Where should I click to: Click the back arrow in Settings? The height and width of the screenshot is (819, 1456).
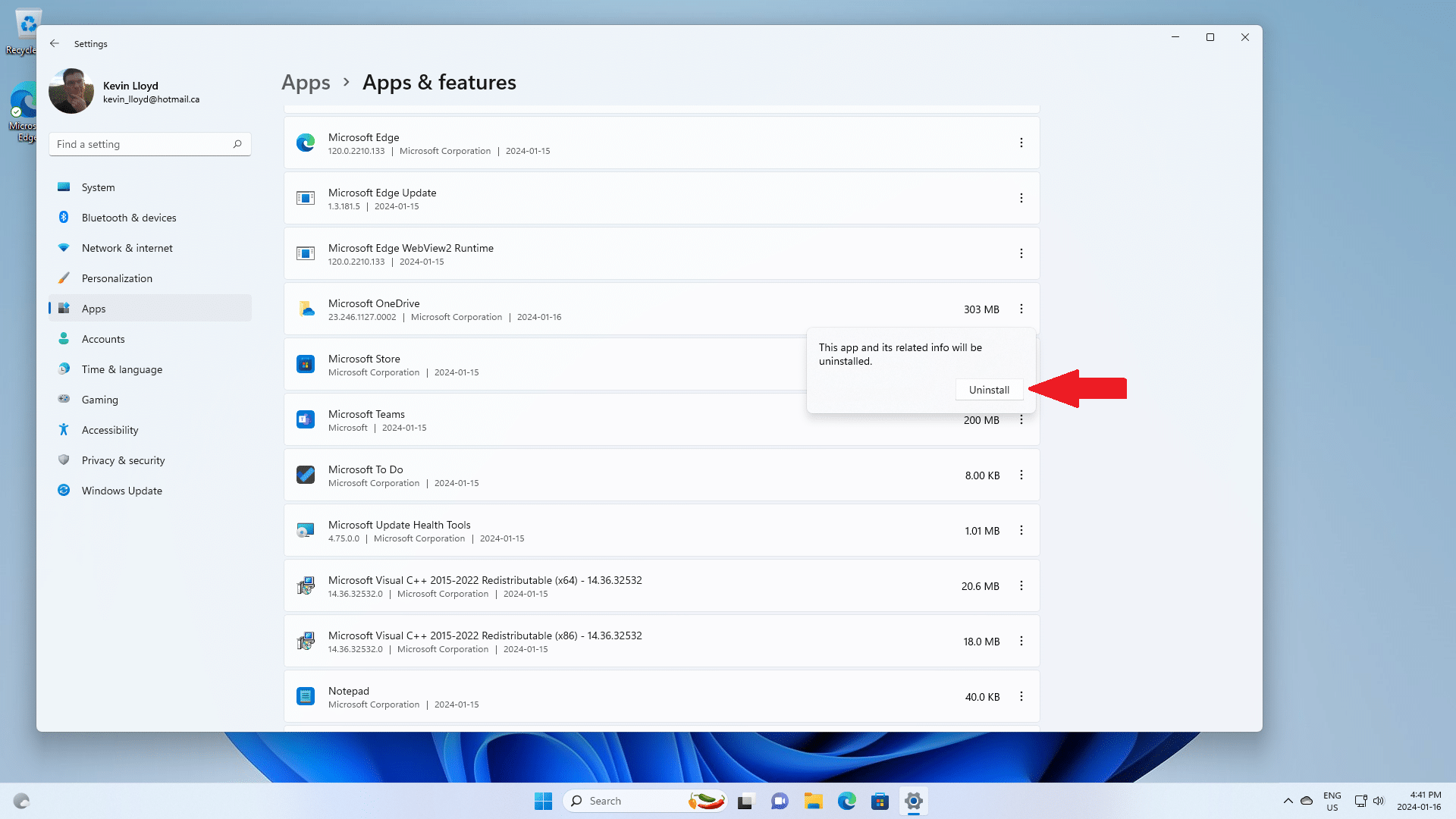pyautogui.click(x=55, y=43)
